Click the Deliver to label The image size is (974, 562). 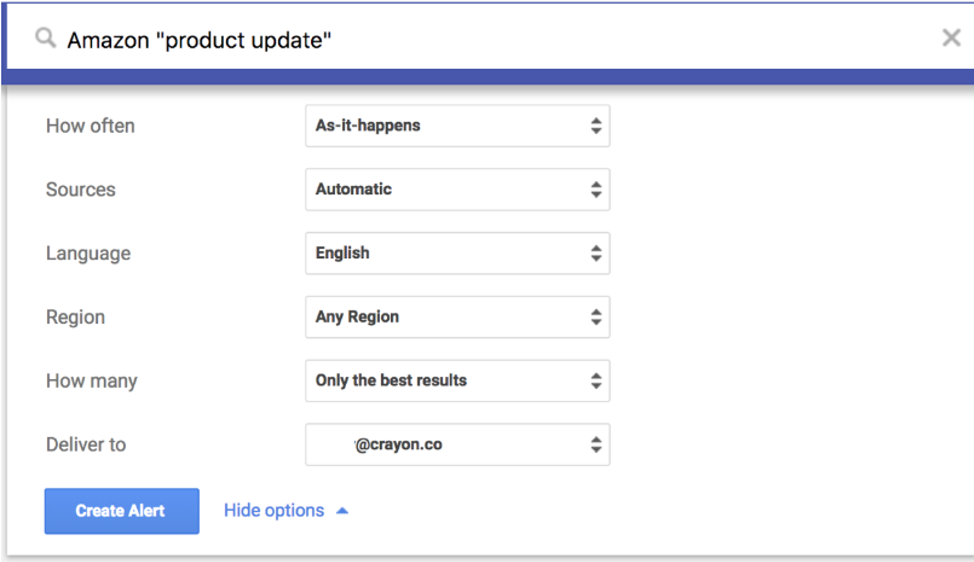coord(86,445)
